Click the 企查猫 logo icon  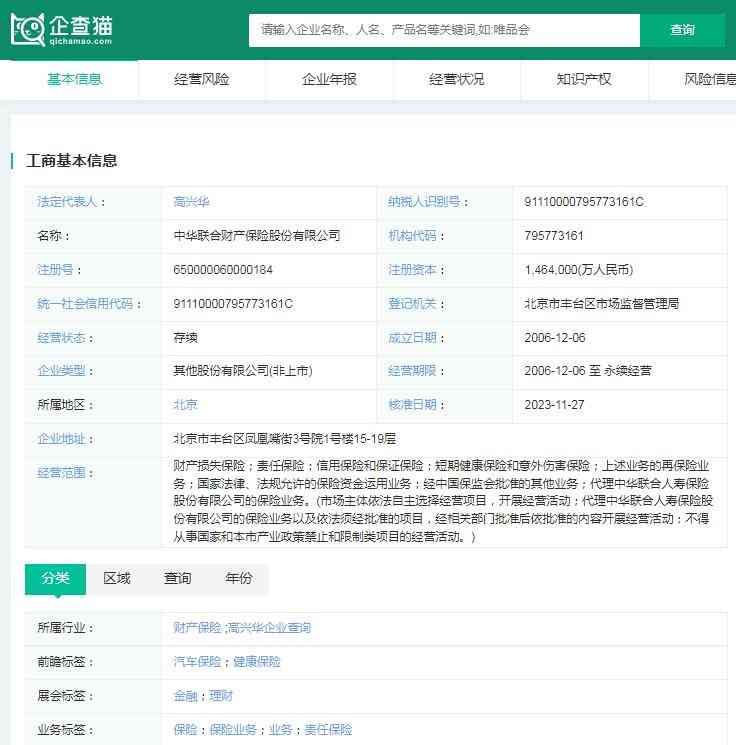point(28,29)
